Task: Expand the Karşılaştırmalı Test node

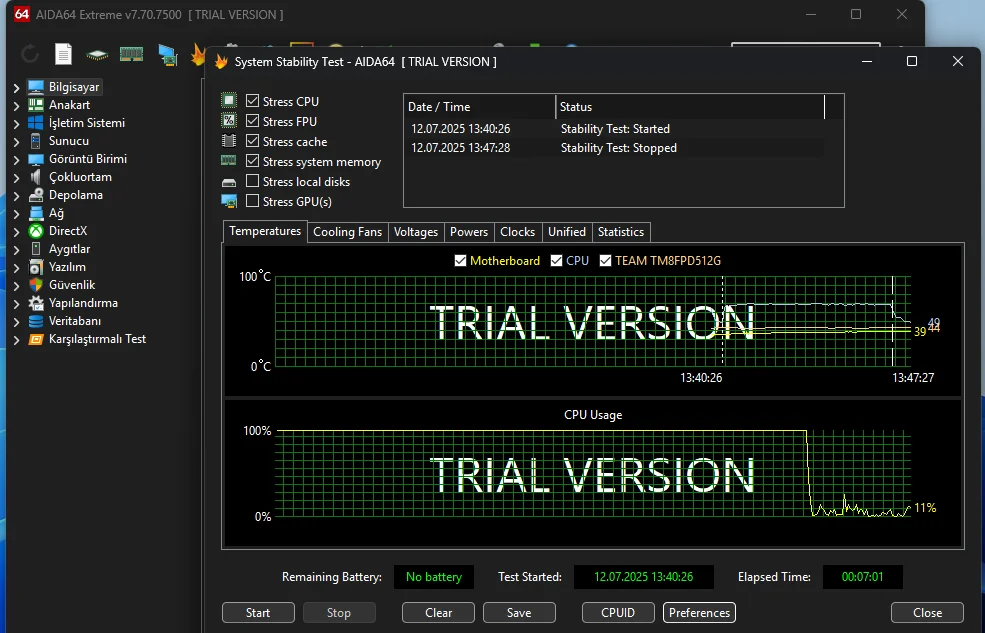Action: click(x=16, y=339)
